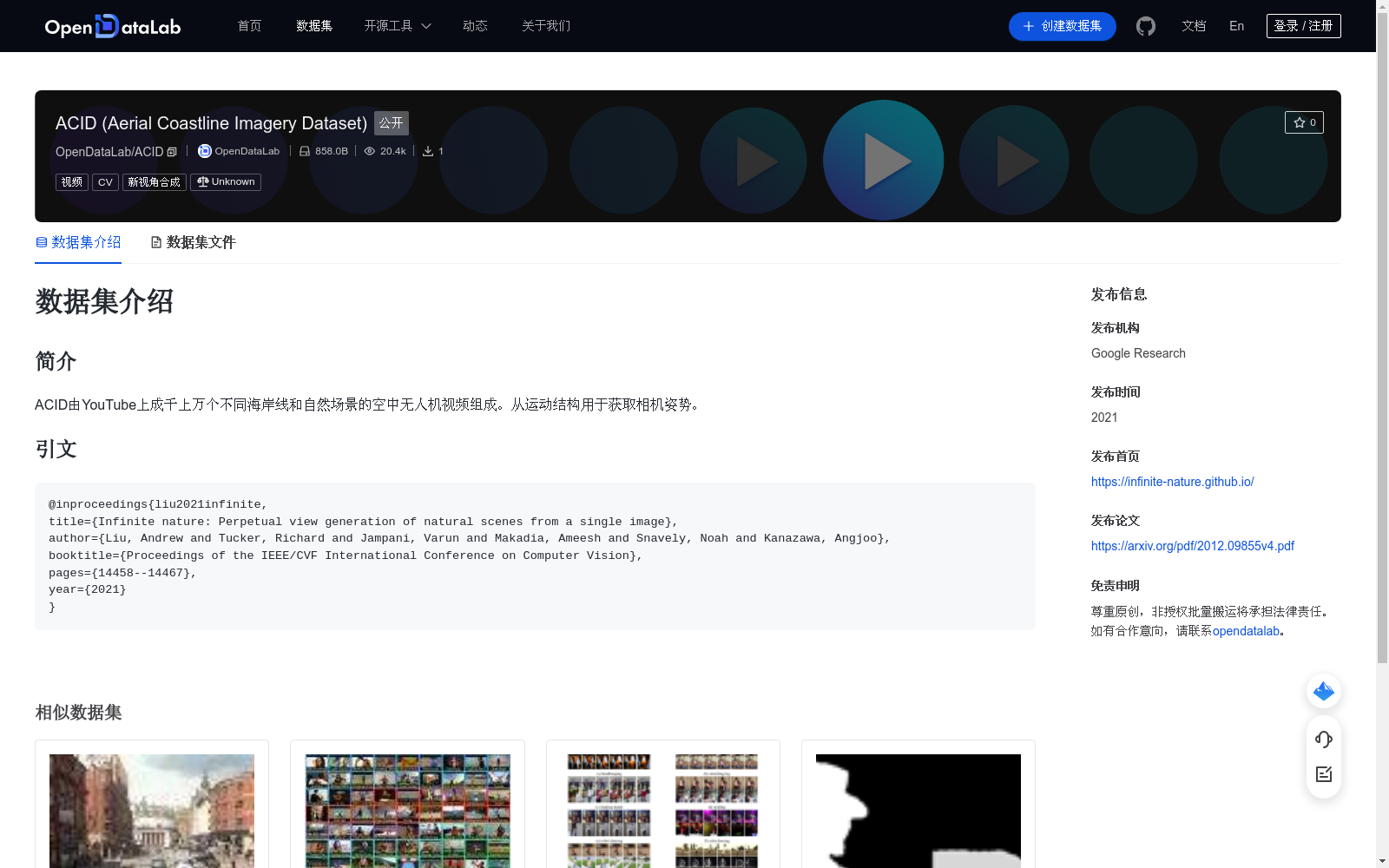Click the page vertical scrollbar

pyautogui.click(x=1382, y=339)
